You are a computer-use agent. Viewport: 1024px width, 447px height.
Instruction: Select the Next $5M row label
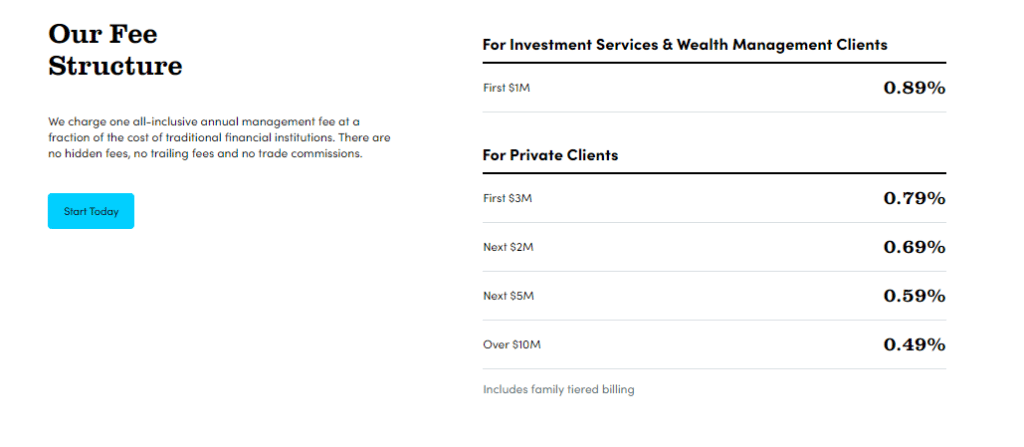(x=509, y=296)
